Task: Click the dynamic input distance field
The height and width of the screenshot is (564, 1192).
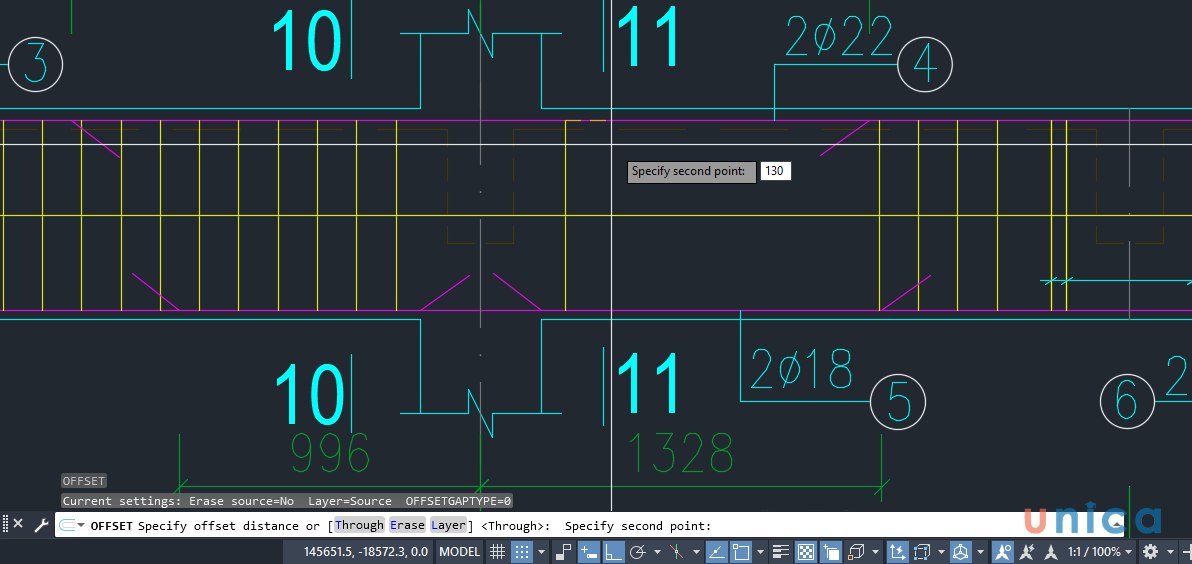Action: coord(775,171)
